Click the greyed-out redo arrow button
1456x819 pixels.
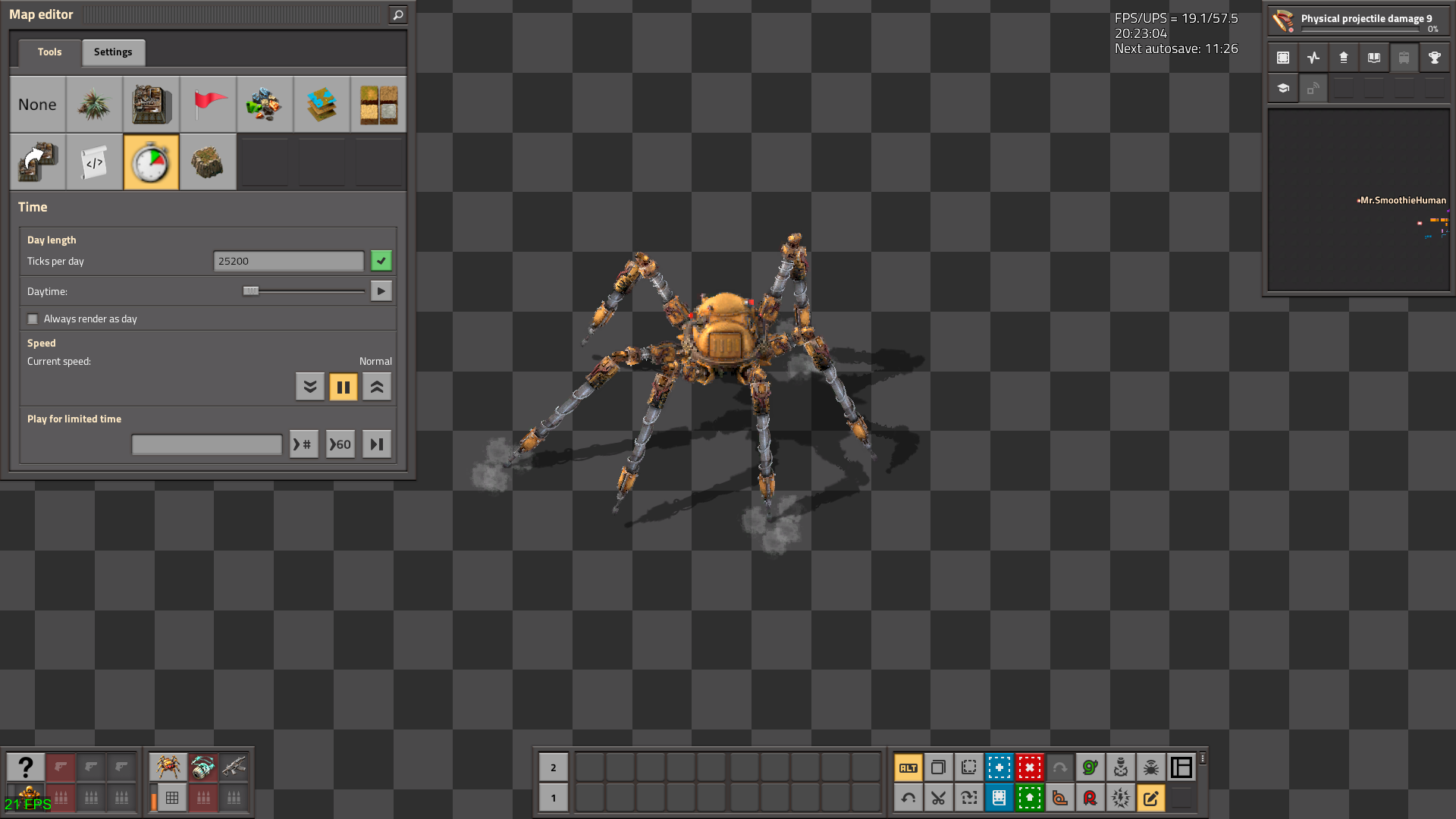click(x=1060, y=767)
